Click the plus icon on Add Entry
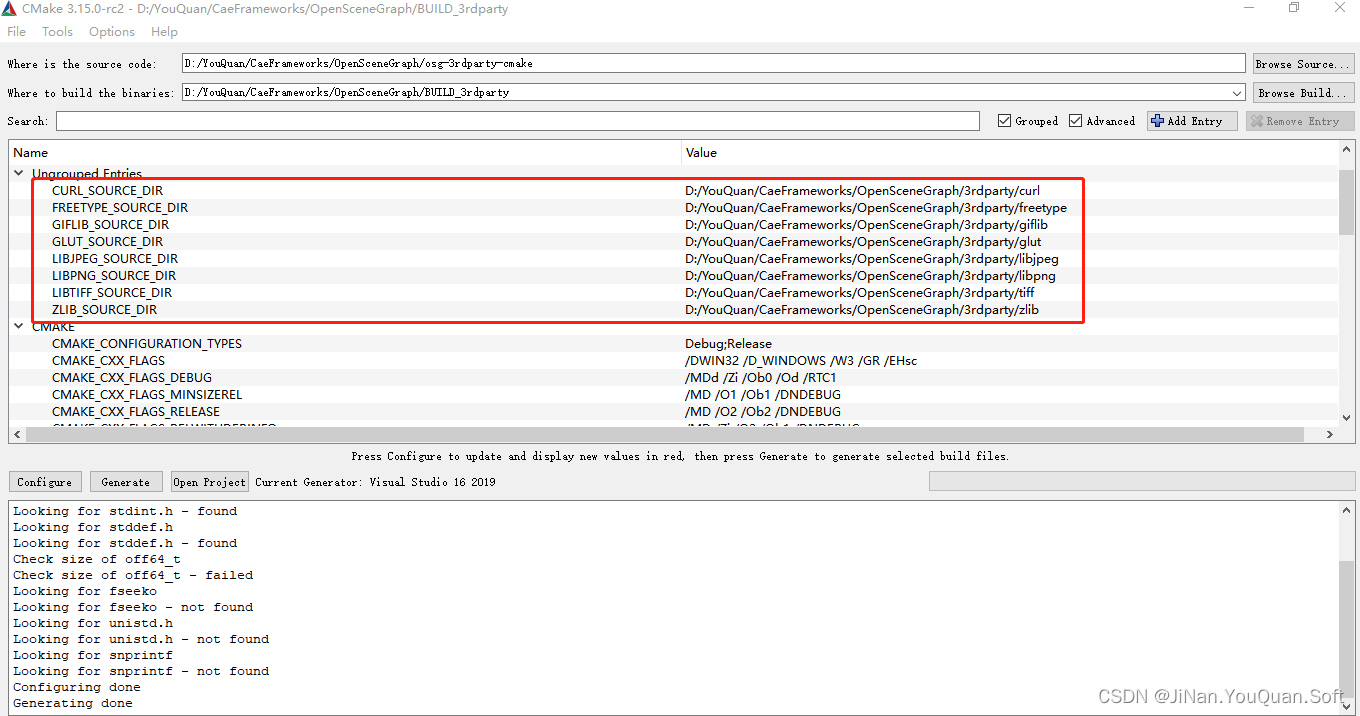The width and height of the screenshot is (1360, 716). pos(1158,121)
